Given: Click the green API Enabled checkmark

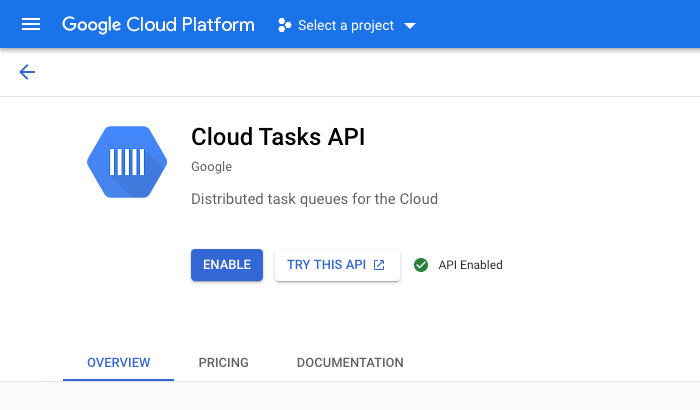Looking at the screenshot, I should pyautogui.click(x=421, y=265).
